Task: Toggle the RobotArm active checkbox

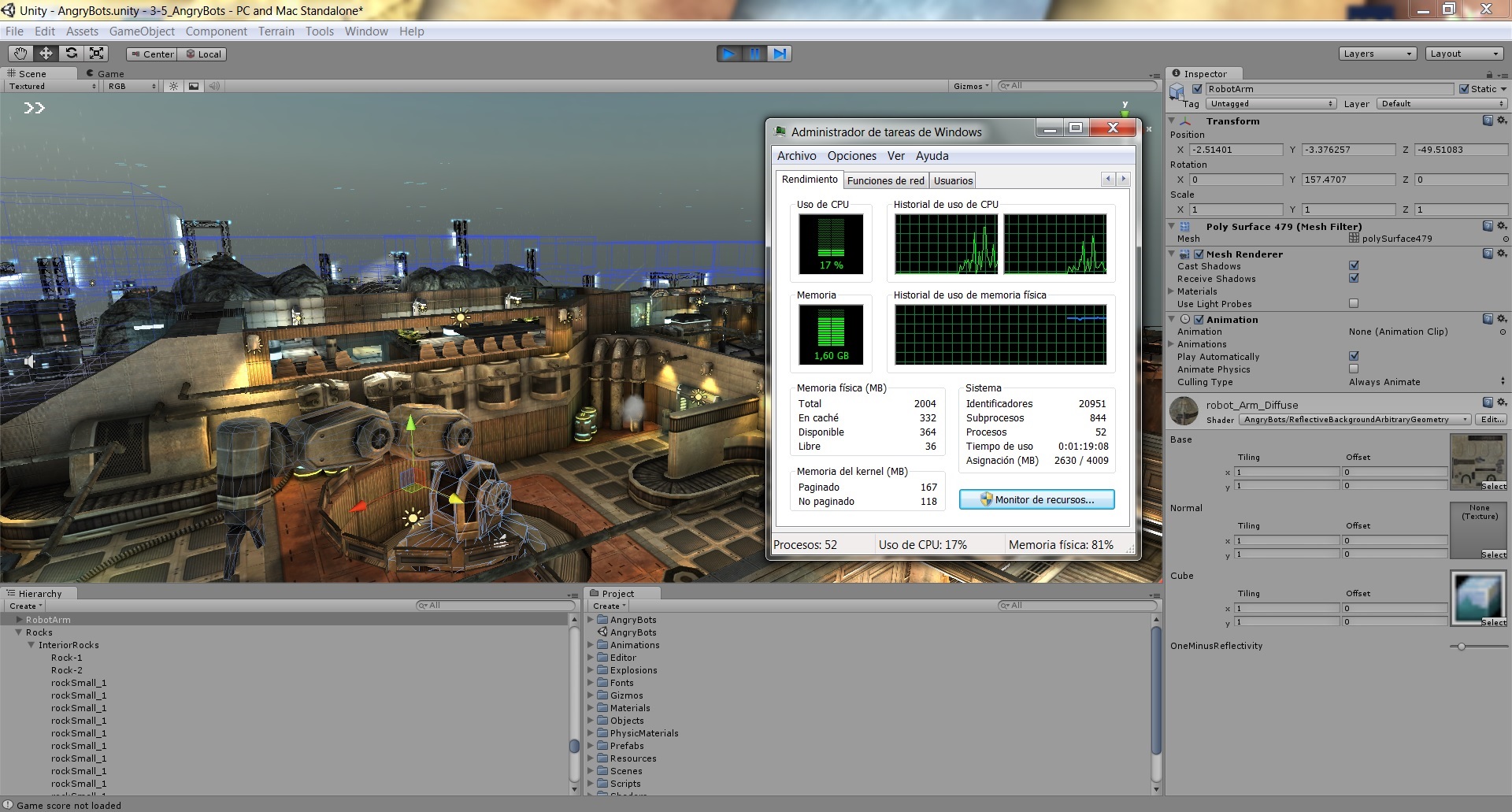Action: pos(1197,89)
